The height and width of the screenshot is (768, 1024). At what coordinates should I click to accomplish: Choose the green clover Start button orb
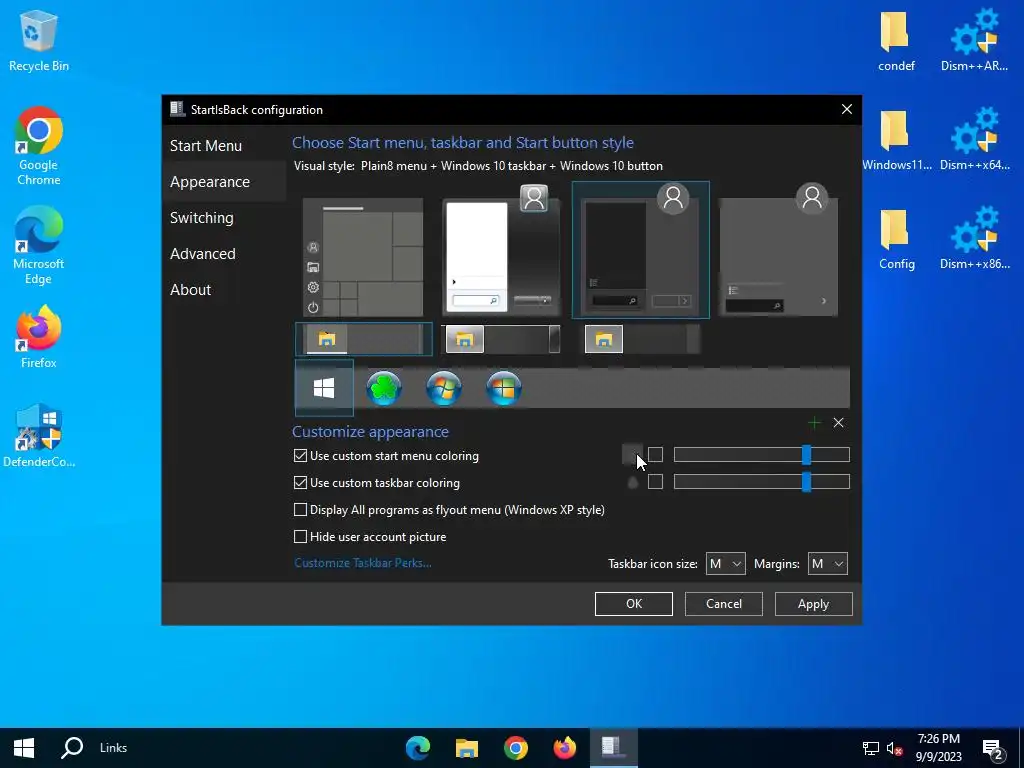(384, 388)
